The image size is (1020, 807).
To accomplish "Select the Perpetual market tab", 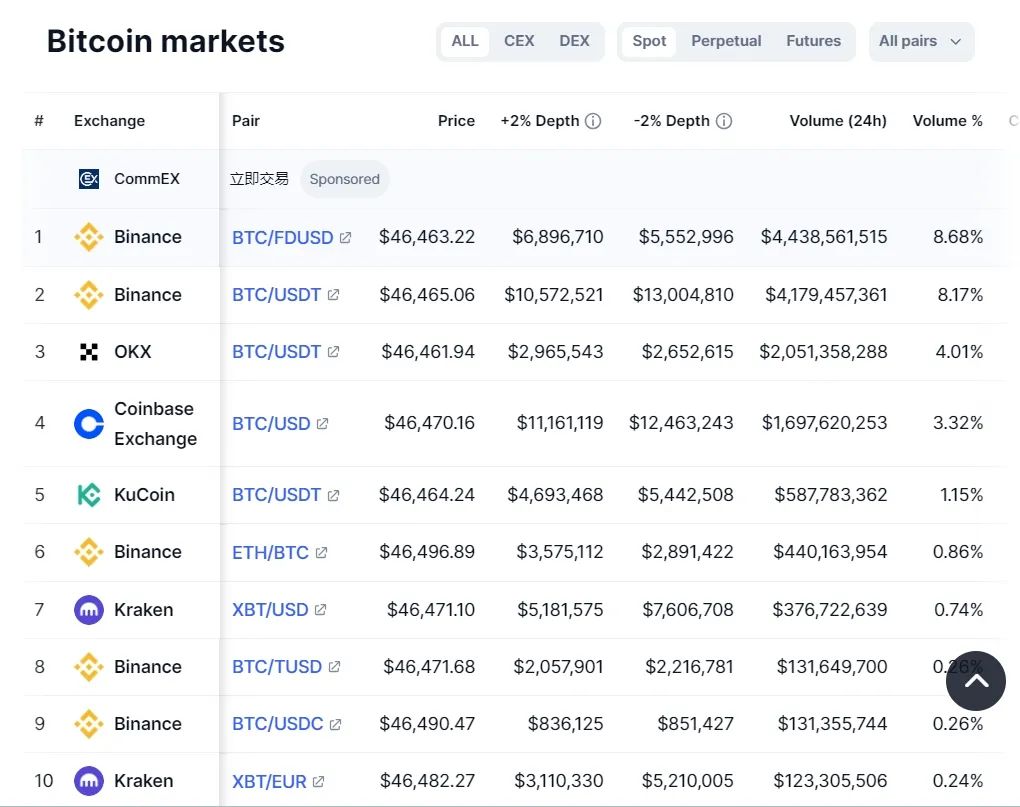I will point(726,41).
